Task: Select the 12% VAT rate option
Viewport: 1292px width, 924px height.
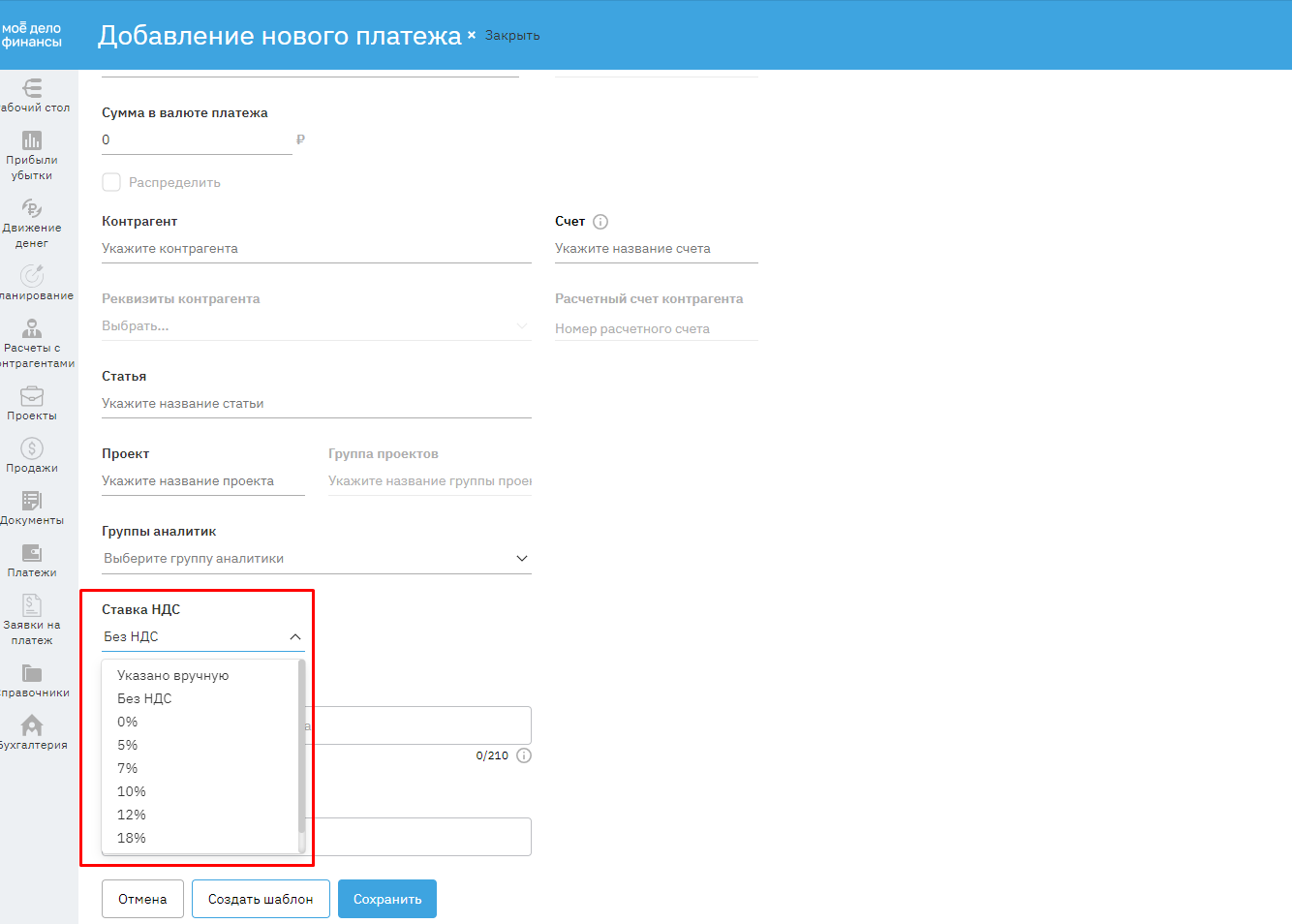Action: 132,815
